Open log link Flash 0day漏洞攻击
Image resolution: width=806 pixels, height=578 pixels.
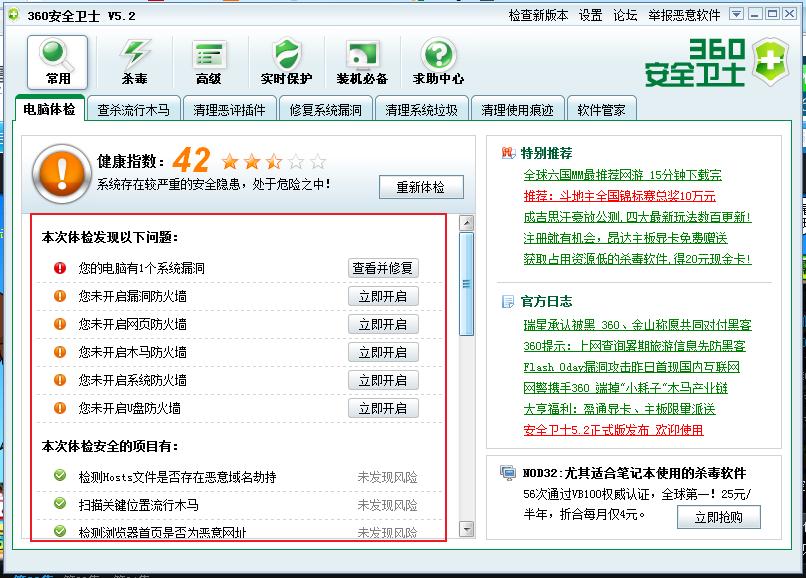(x=631, y=367)
